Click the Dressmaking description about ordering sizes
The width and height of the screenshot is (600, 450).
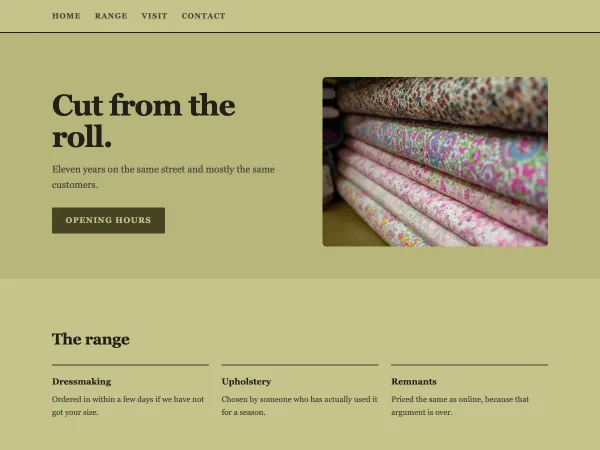[x=128, y=406]
